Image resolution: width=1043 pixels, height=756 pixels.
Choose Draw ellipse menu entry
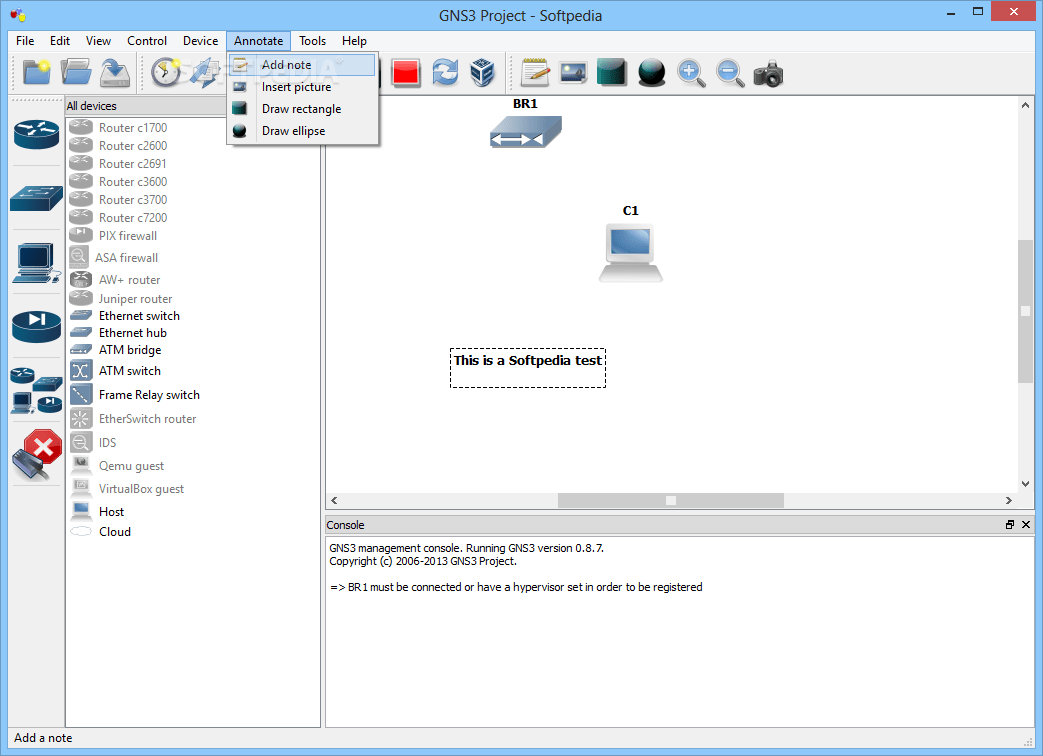click(303, 131)
